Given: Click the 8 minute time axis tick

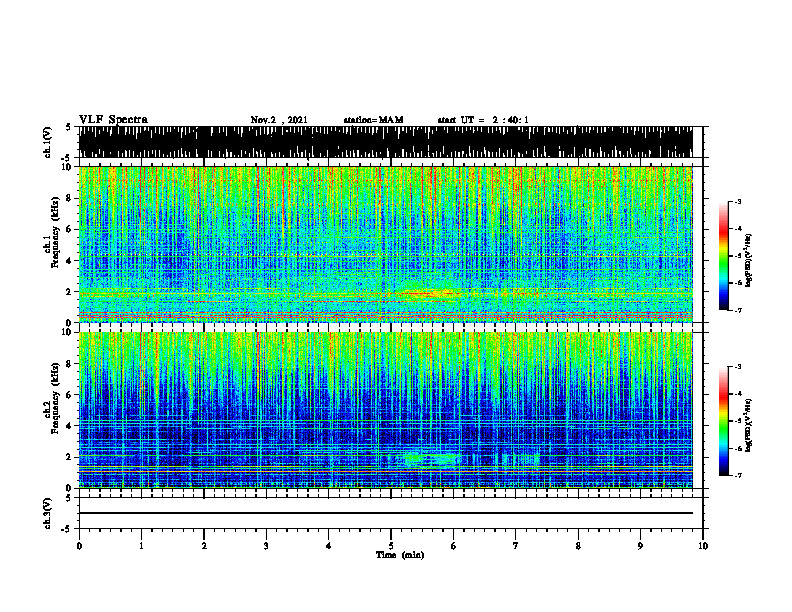Looking at the screenshot, I should point(578,546).
